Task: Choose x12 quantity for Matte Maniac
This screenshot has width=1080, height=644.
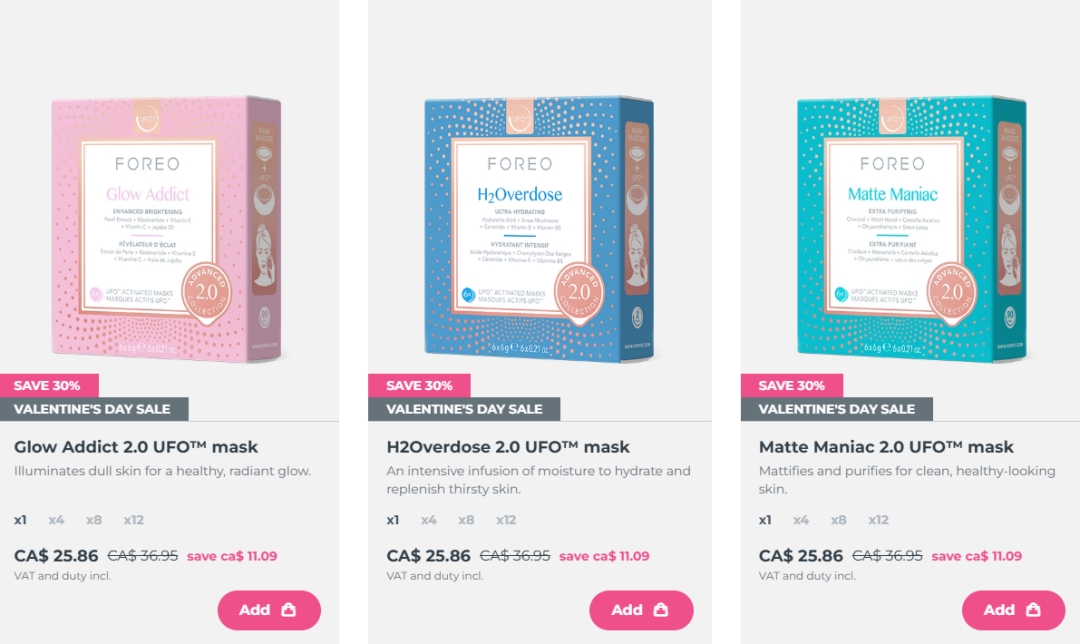Action: pos(878,520)
